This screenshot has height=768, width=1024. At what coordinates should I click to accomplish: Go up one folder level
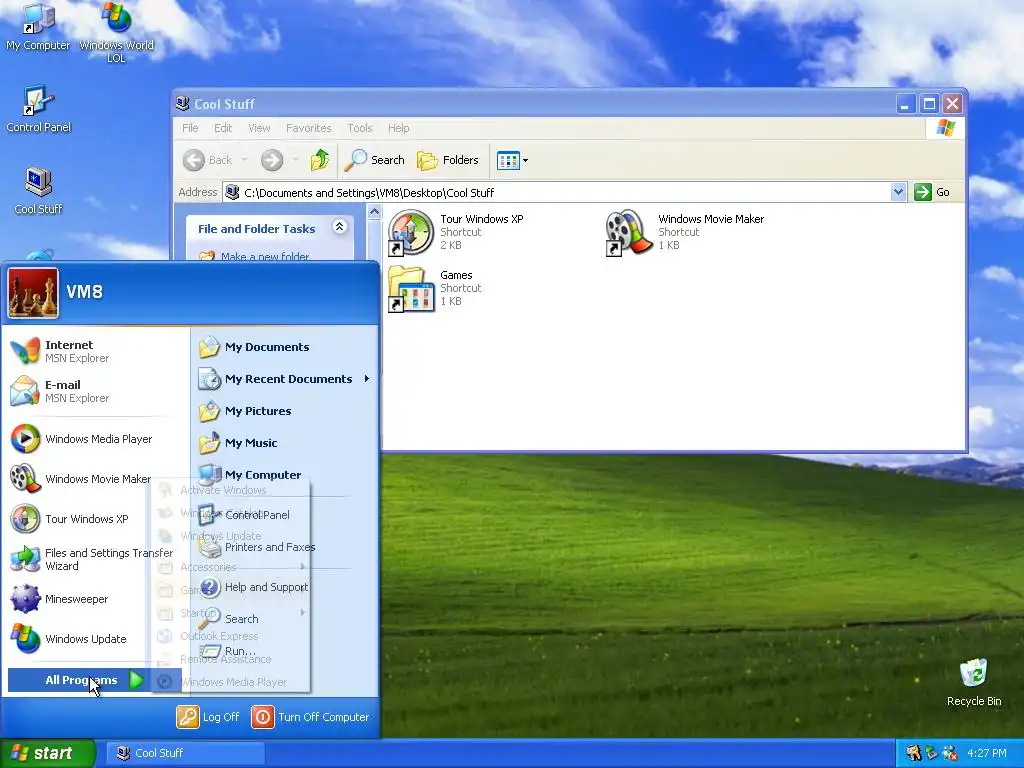tap(320, 160)
